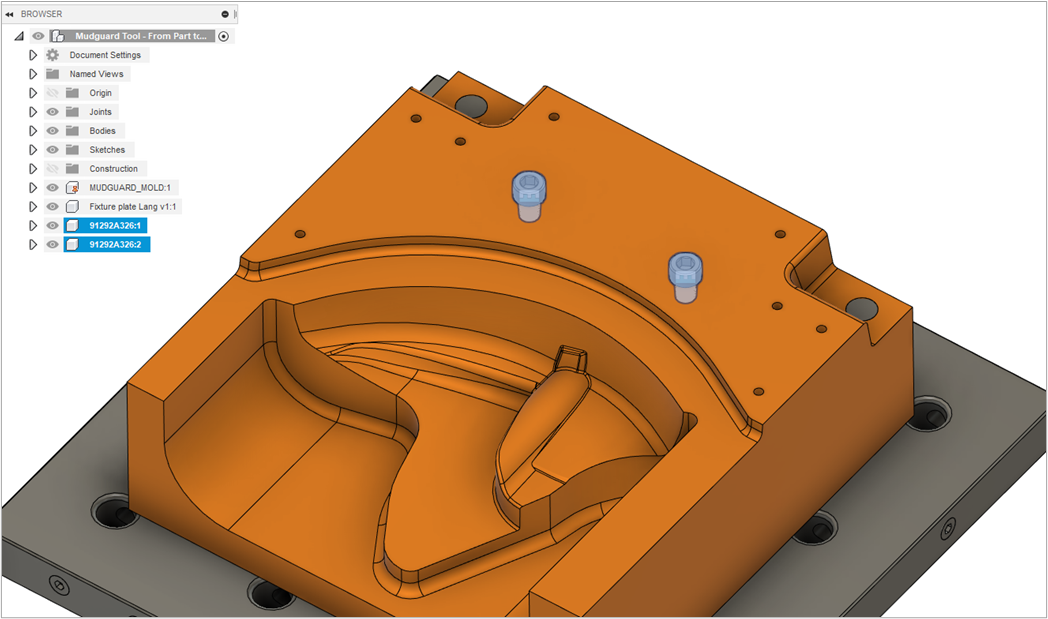
Task: Hide the MUDGUARD_MOLD:1 component
Action: (52, 188)
